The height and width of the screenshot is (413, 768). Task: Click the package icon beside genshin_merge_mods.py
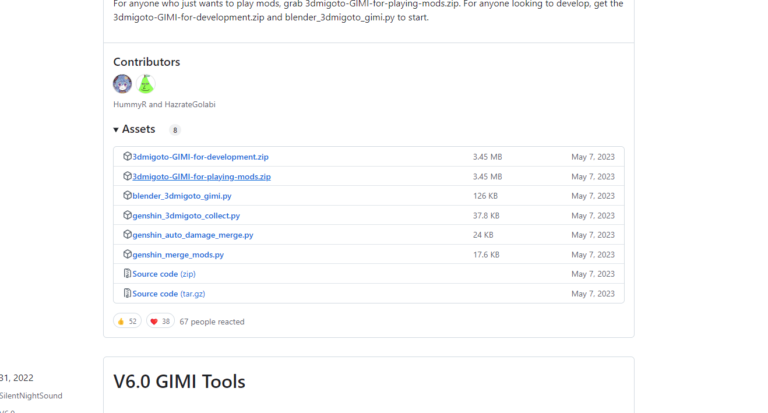point(127,255)
